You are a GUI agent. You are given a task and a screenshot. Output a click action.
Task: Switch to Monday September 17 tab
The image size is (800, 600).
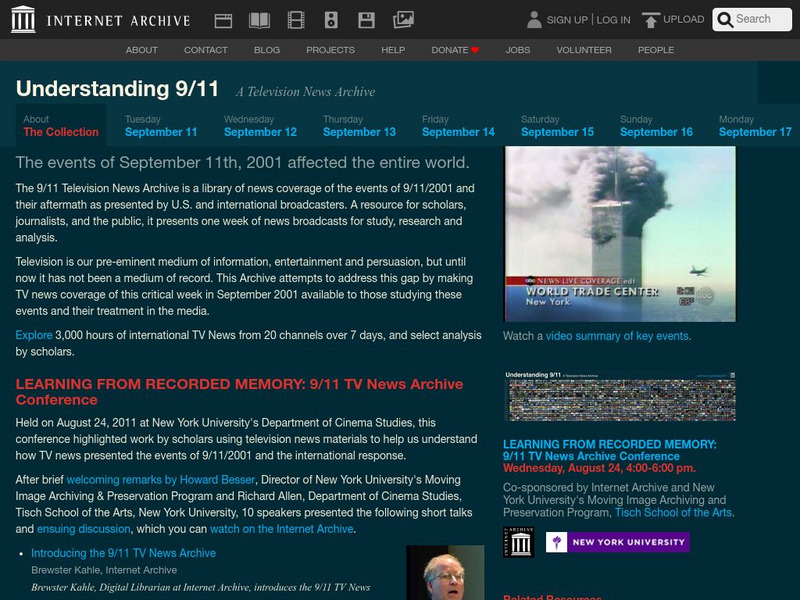[755, 126]
